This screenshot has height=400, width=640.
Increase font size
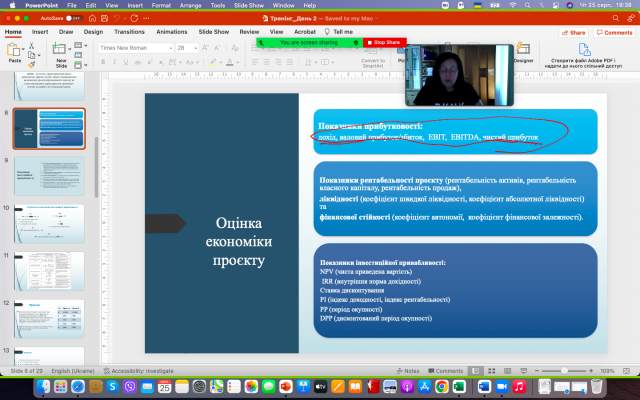[x=206, y=48]
